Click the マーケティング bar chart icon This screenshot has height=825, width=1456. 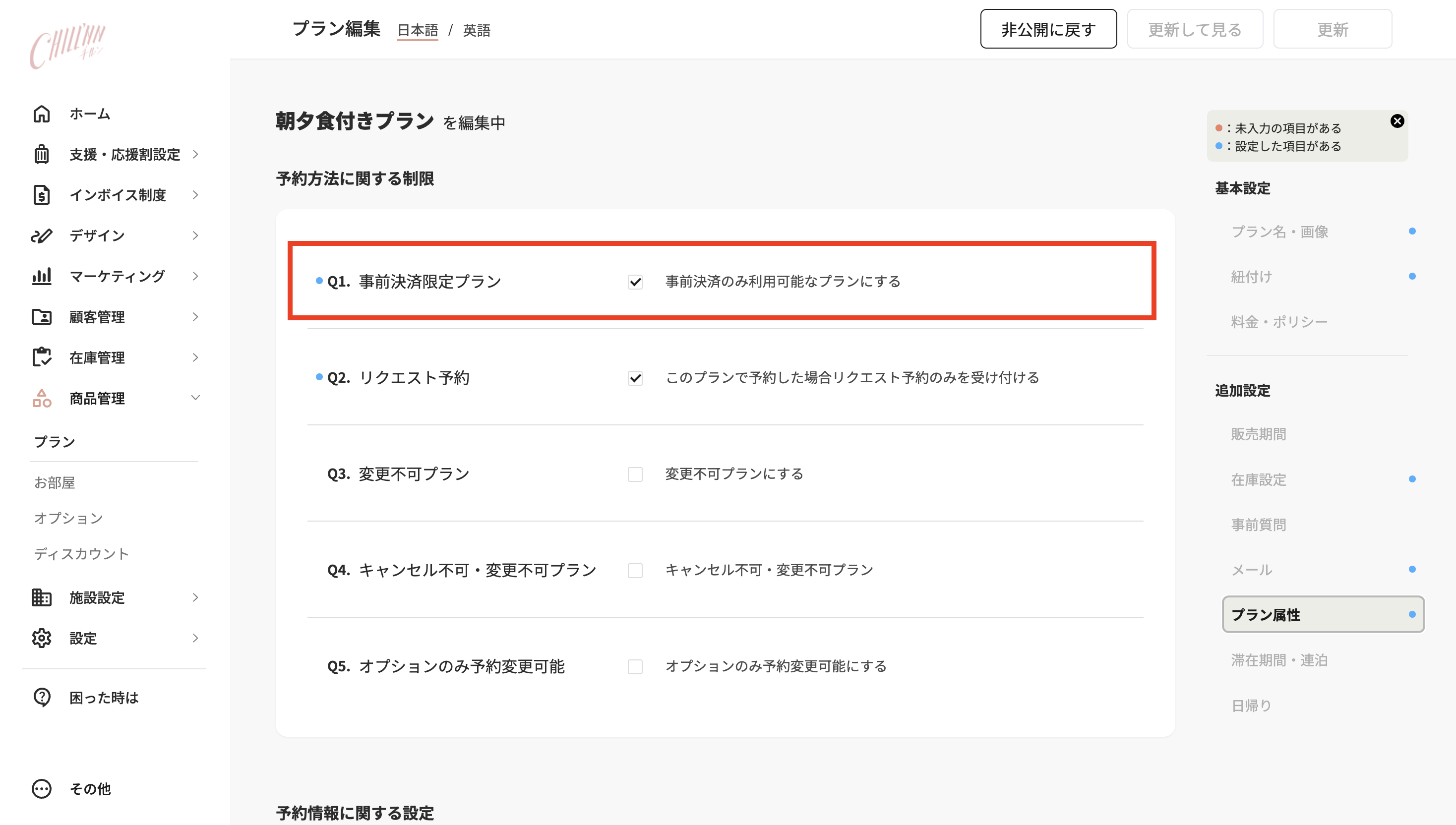(41, 276)
